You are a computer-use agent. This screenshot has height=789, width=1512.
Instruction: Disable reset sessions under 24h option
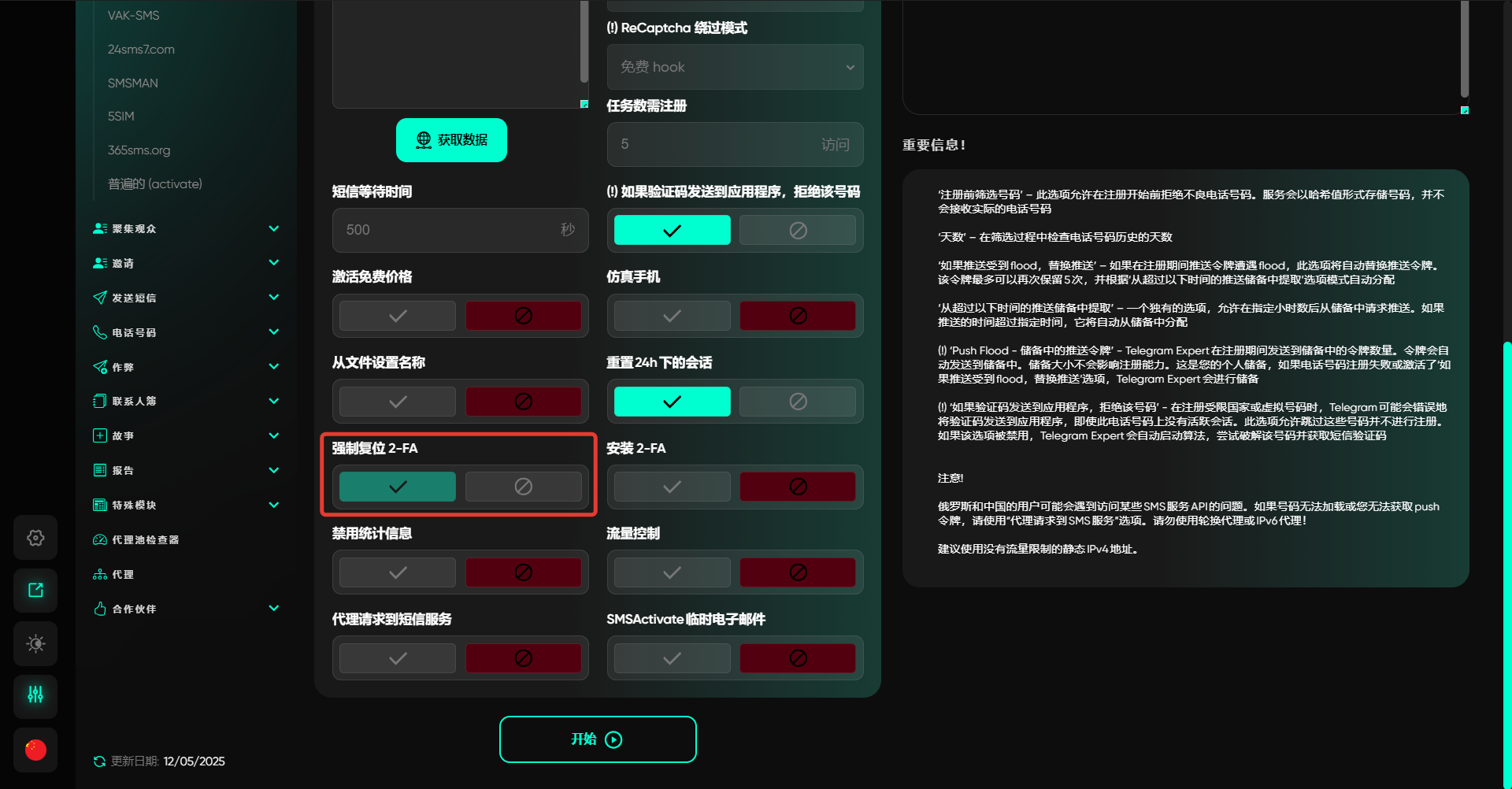pos(797,402)
